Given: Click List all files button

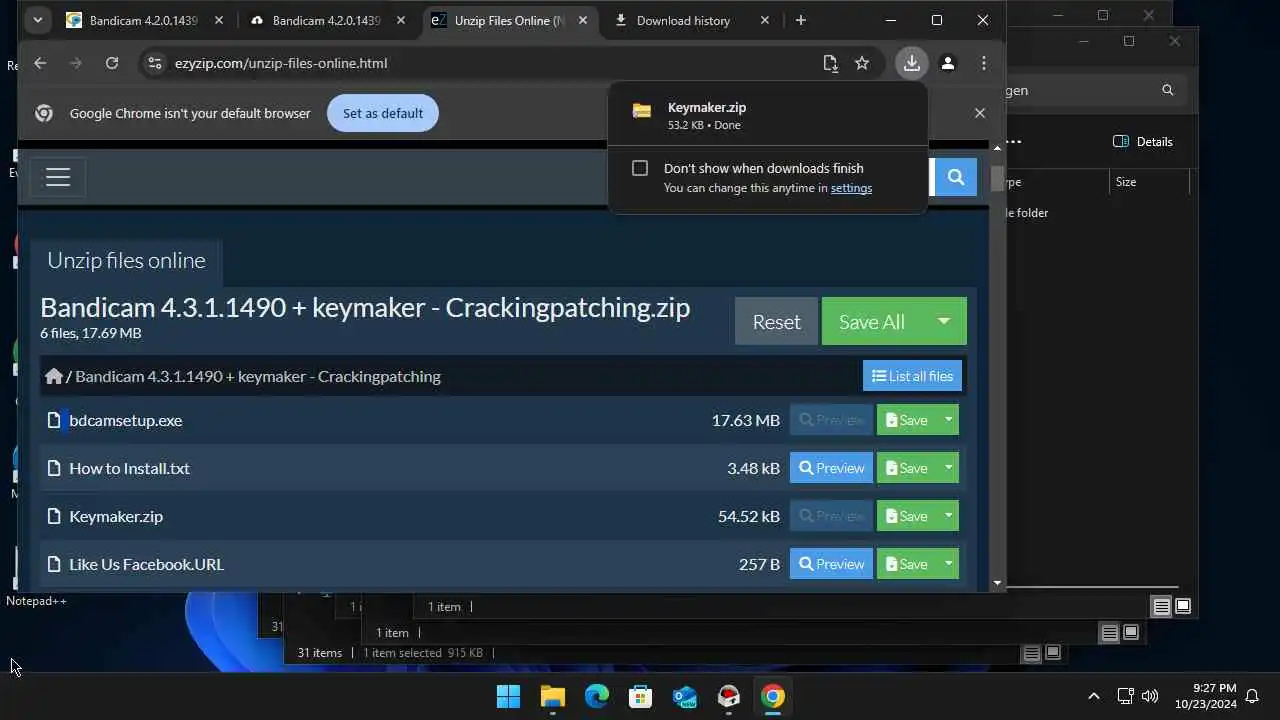Looking at the screenshot, I should pos(912,376).
